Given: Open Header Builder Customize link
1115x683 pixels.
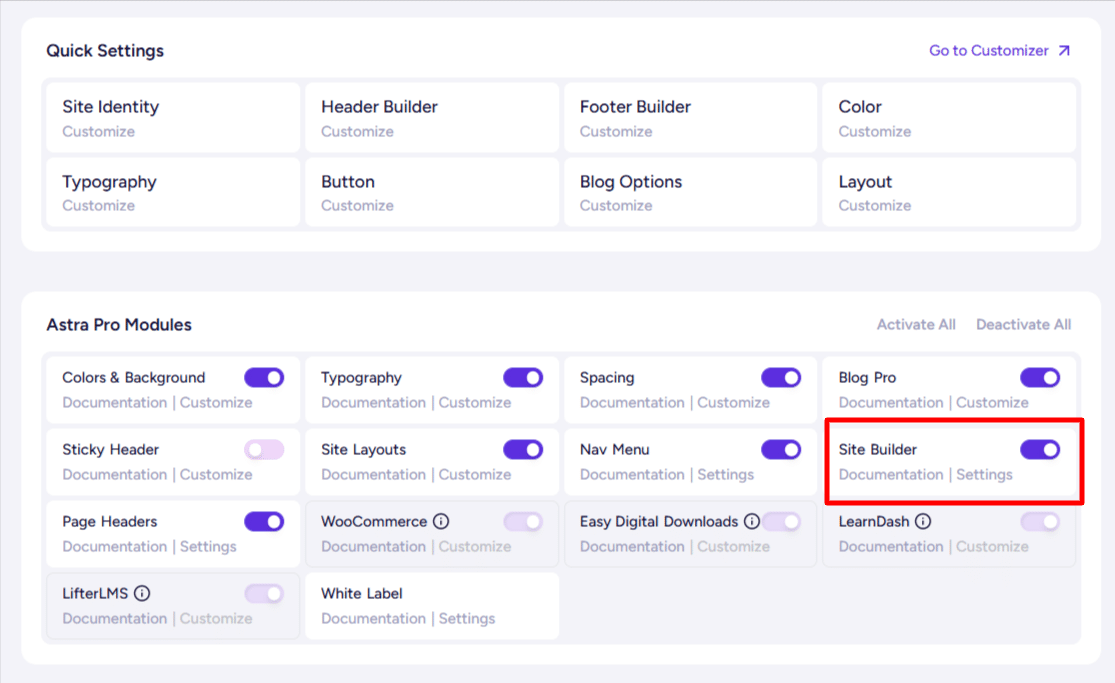Looking at the screenshot, I should click(357, 132).
